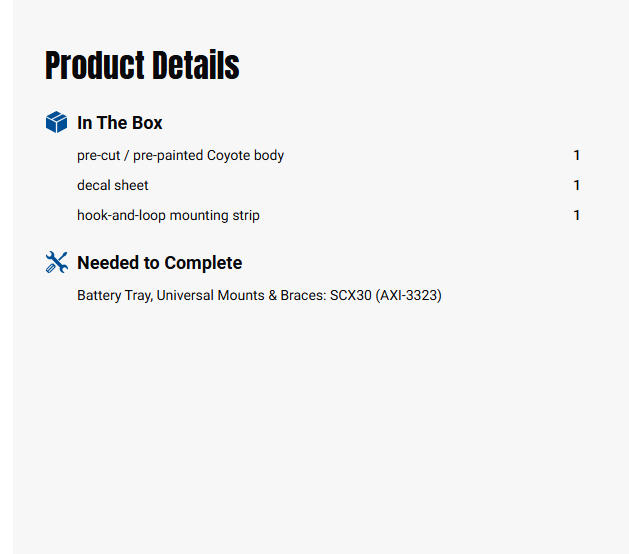Screen dimensions: 629x554
Task: Click quantity 1 for Coyote body
Action: click(576, 155)
